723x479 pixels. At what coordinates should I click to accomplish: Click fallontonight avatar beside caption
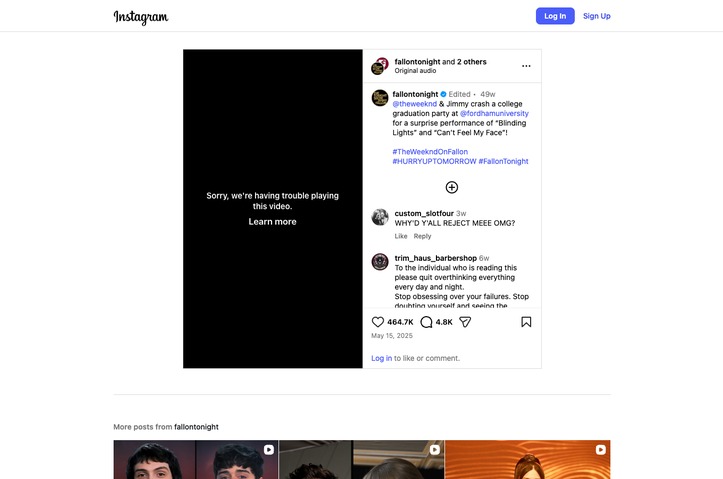coord(380,98)
